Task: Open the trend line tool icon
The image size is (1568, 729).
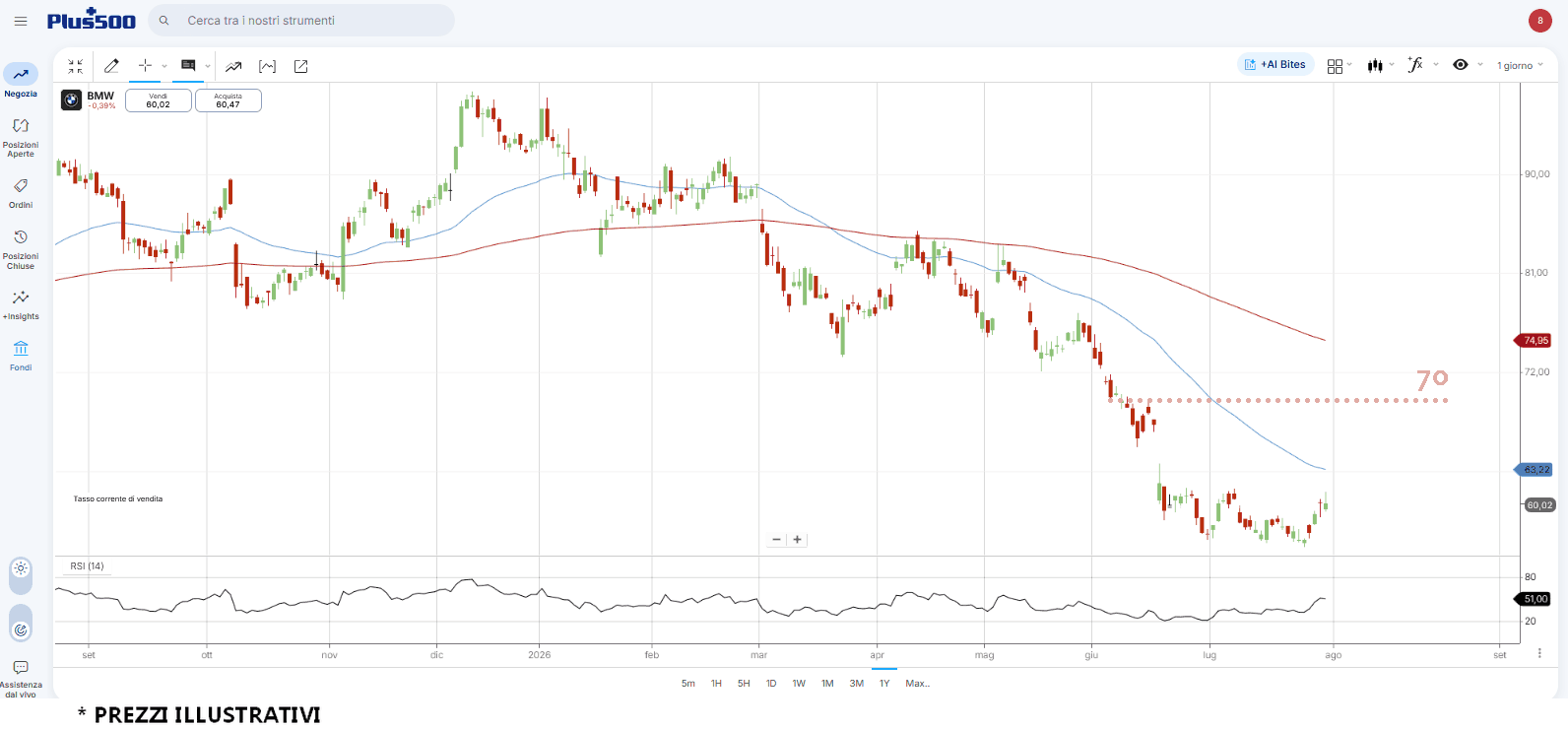Action: click(x=233, y=66)
